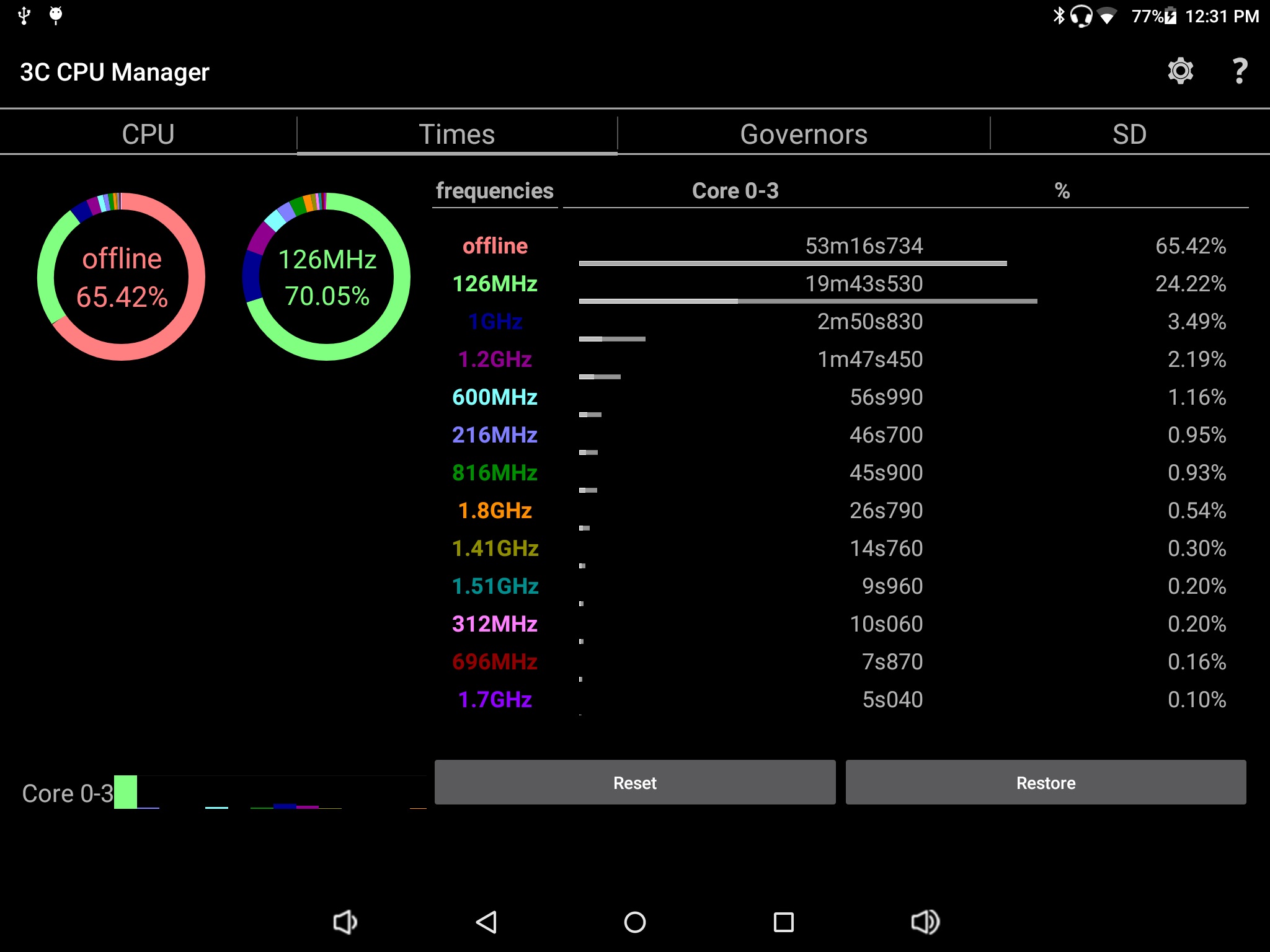The width and height of the screenshot is (1270, 952).
Task: Tap the USB status bar icon
Action: click(24, 15)
